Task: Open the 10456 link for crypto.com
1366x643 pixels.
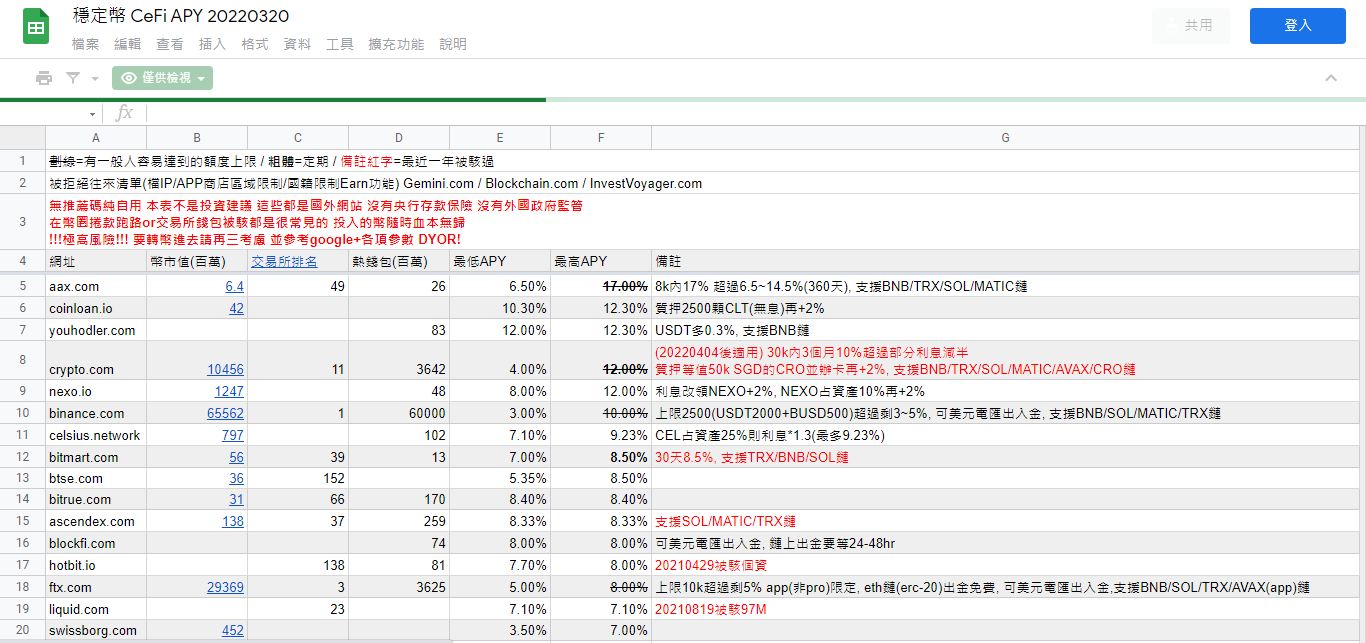Action: (x=225, y=369)
